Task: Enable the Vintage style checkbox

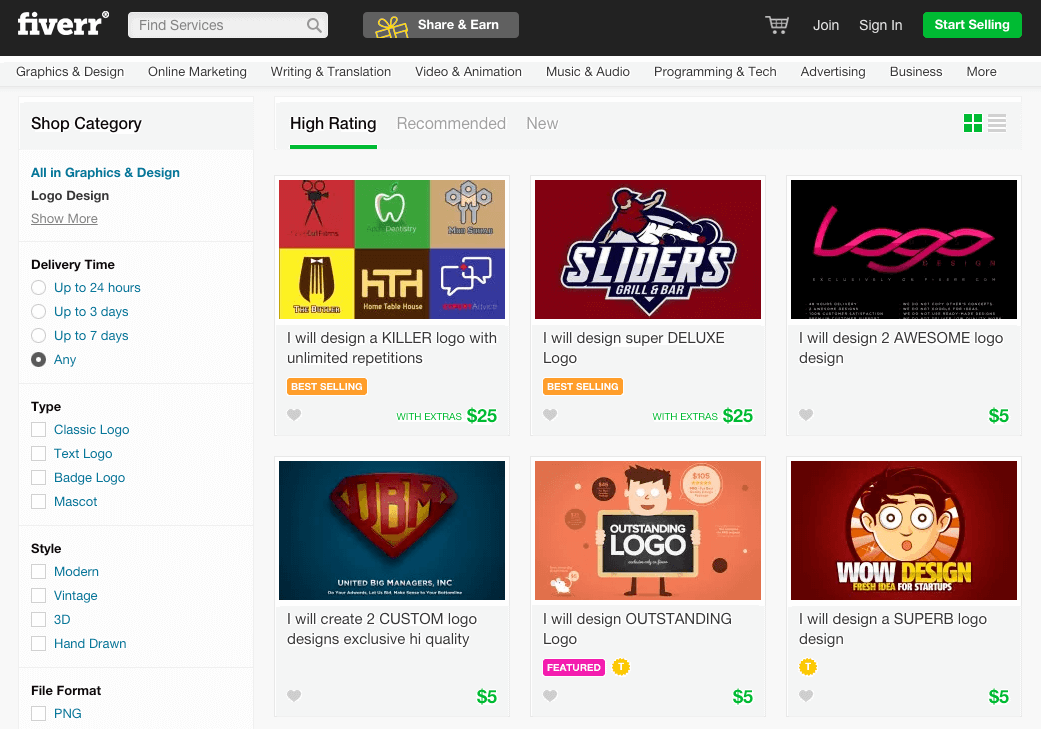Action: [39, 596]
